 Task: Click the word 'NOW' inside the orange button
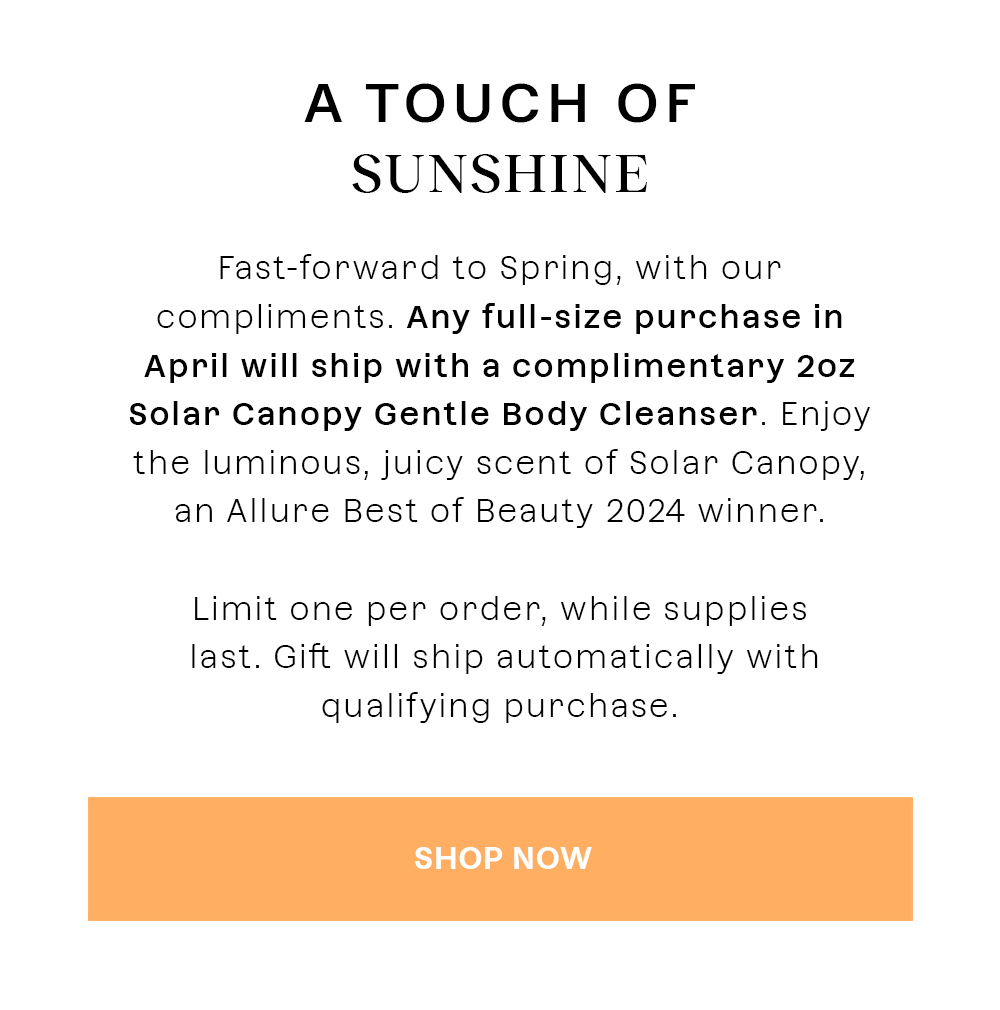[x=552, y=859]
